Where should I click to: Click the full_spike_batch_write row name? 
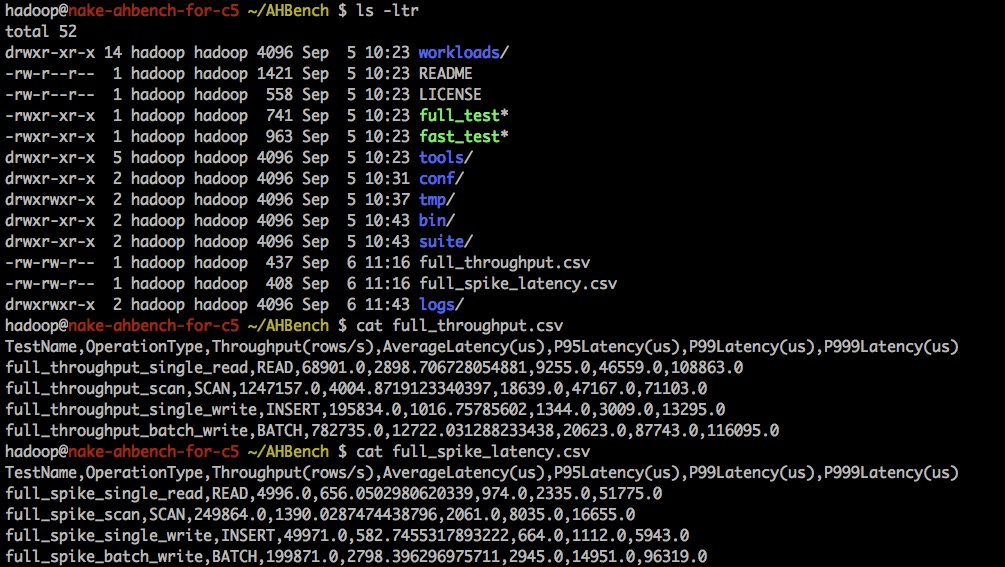[104, 557]
